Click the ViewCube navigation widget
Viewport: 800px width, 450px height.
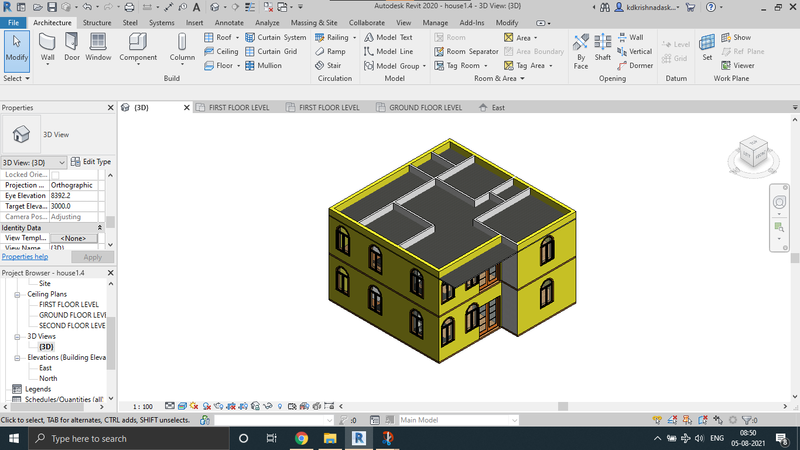pyautogui.click(x=754, y=154)
